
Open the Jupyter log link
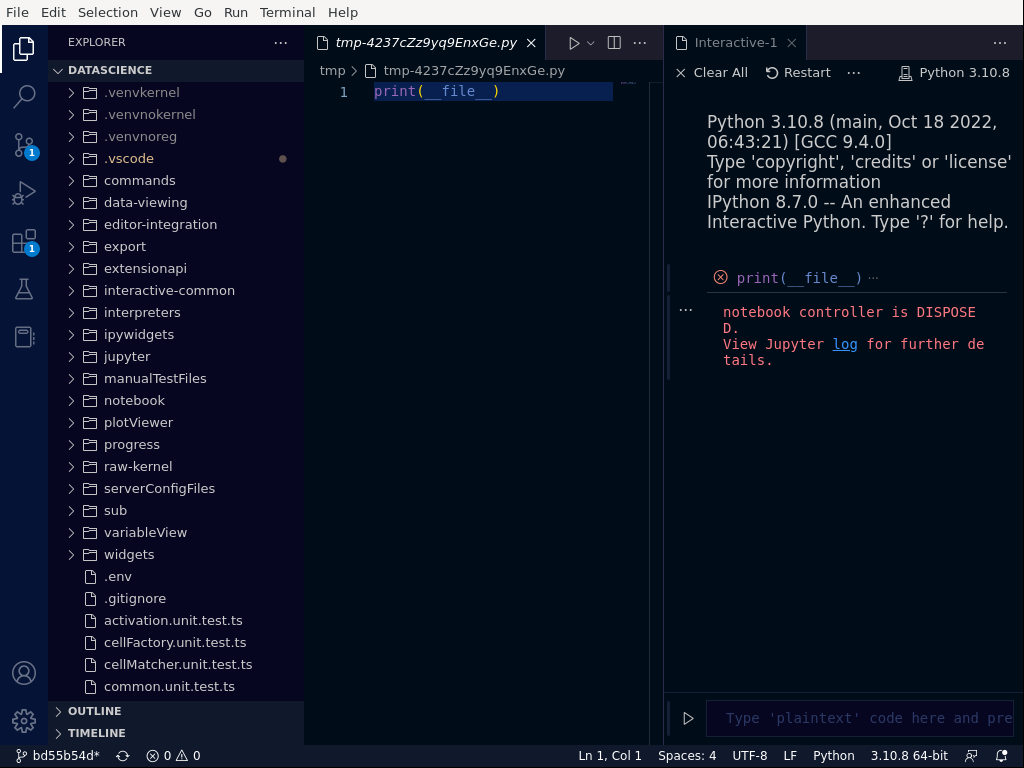844,344
